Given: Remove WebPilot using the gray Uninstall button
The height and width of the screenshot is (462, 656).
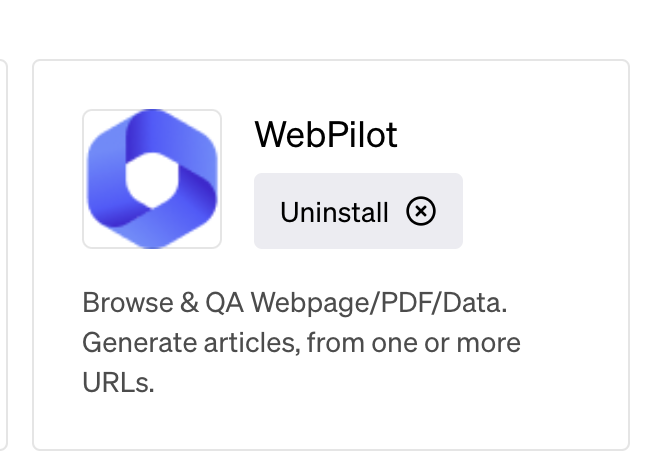Looking at the screenshot, I should (358, 211).
